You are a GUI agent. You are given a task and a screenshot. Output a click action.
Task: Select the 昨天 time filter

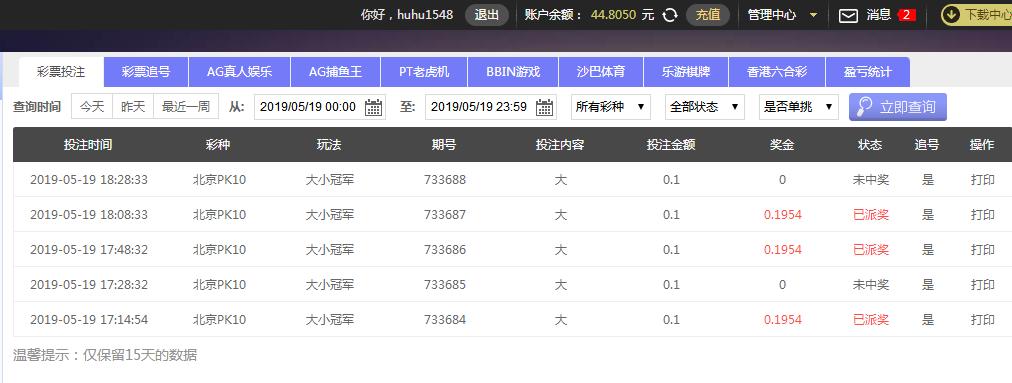(x=133, y=107)
